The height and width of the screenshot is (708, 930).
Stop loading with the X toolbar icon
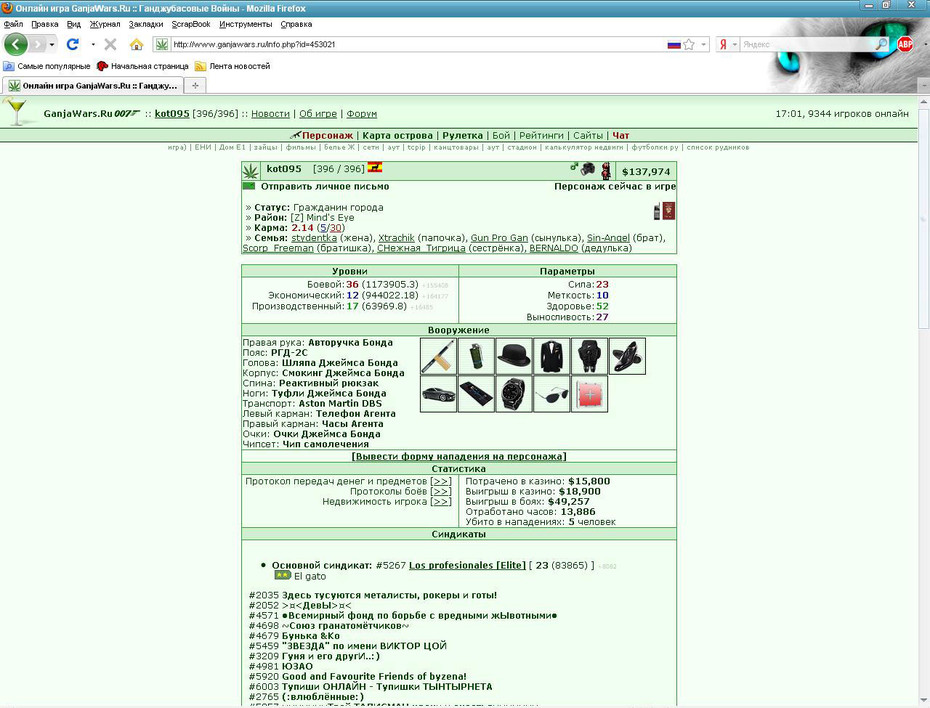click(x=110, y=44)
